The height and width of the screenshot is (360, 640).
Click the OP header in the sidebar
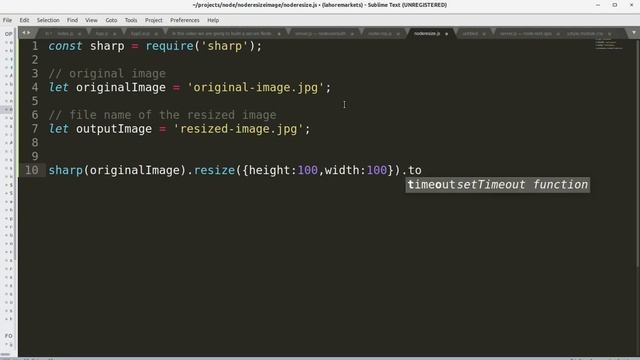point(8,34)
